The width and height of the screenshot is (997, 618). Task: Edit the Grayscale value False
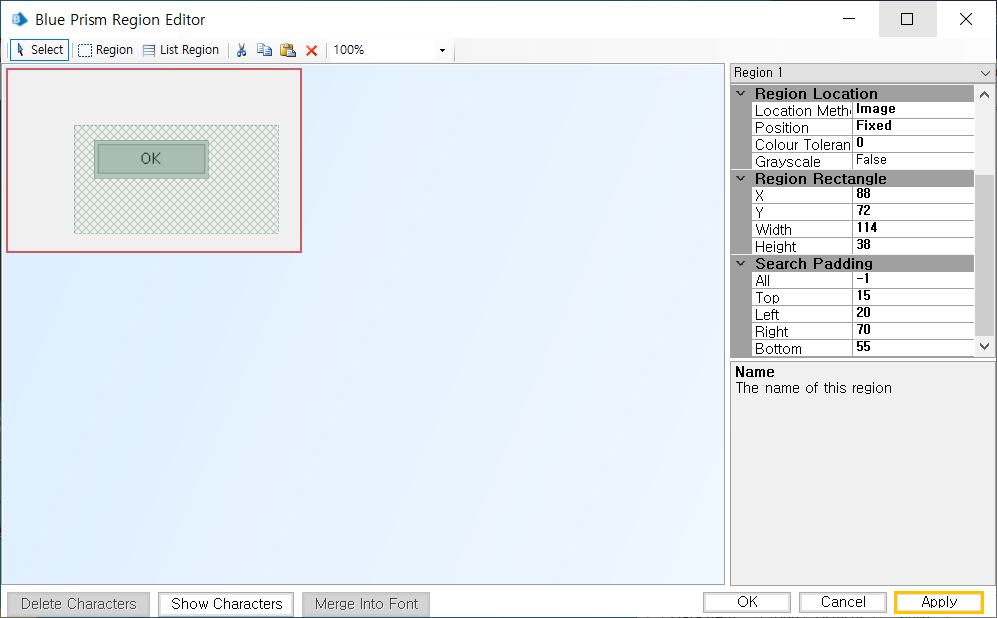[x=913, y=160]
